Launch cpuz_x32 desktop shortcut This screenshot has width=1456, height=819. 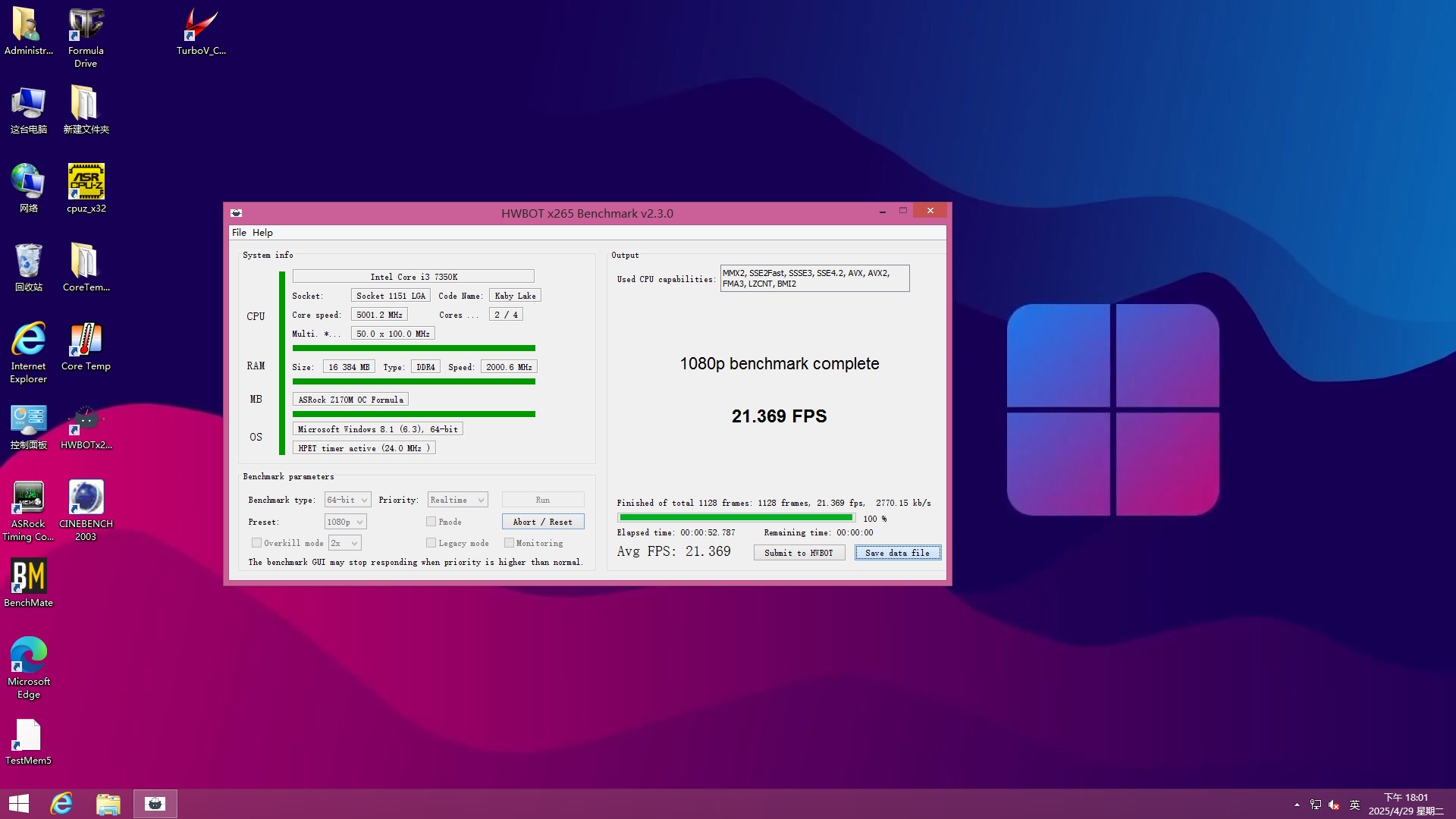[86, 189]
